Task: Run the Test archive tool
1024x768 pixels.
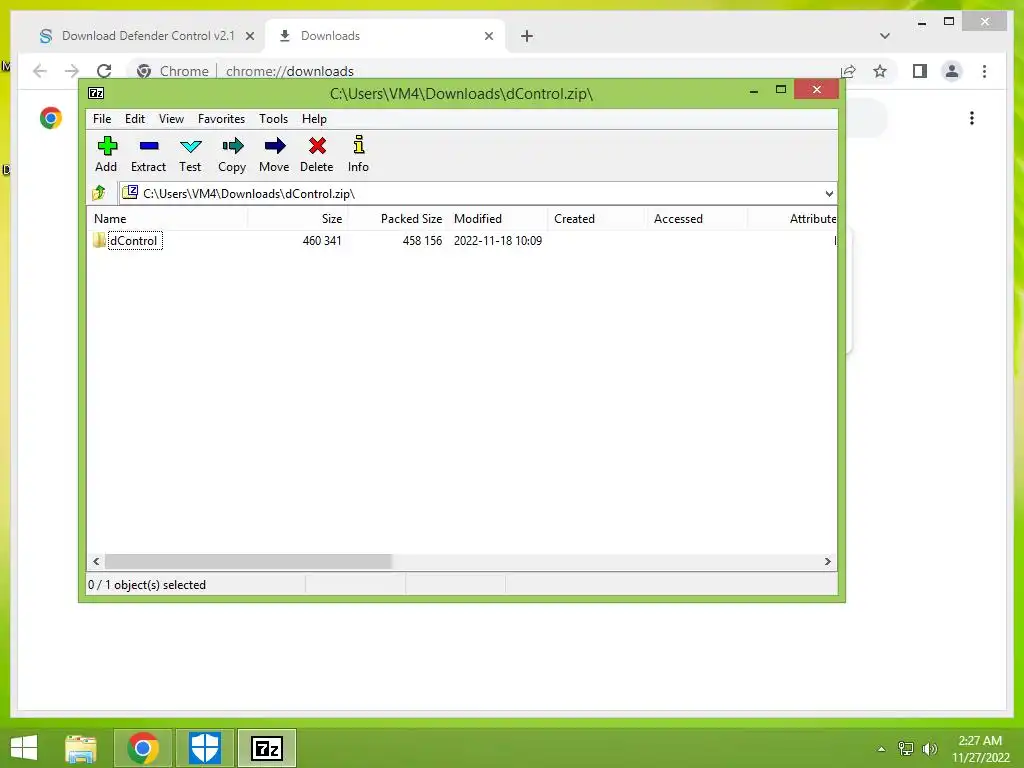Action: click(190, 154)
